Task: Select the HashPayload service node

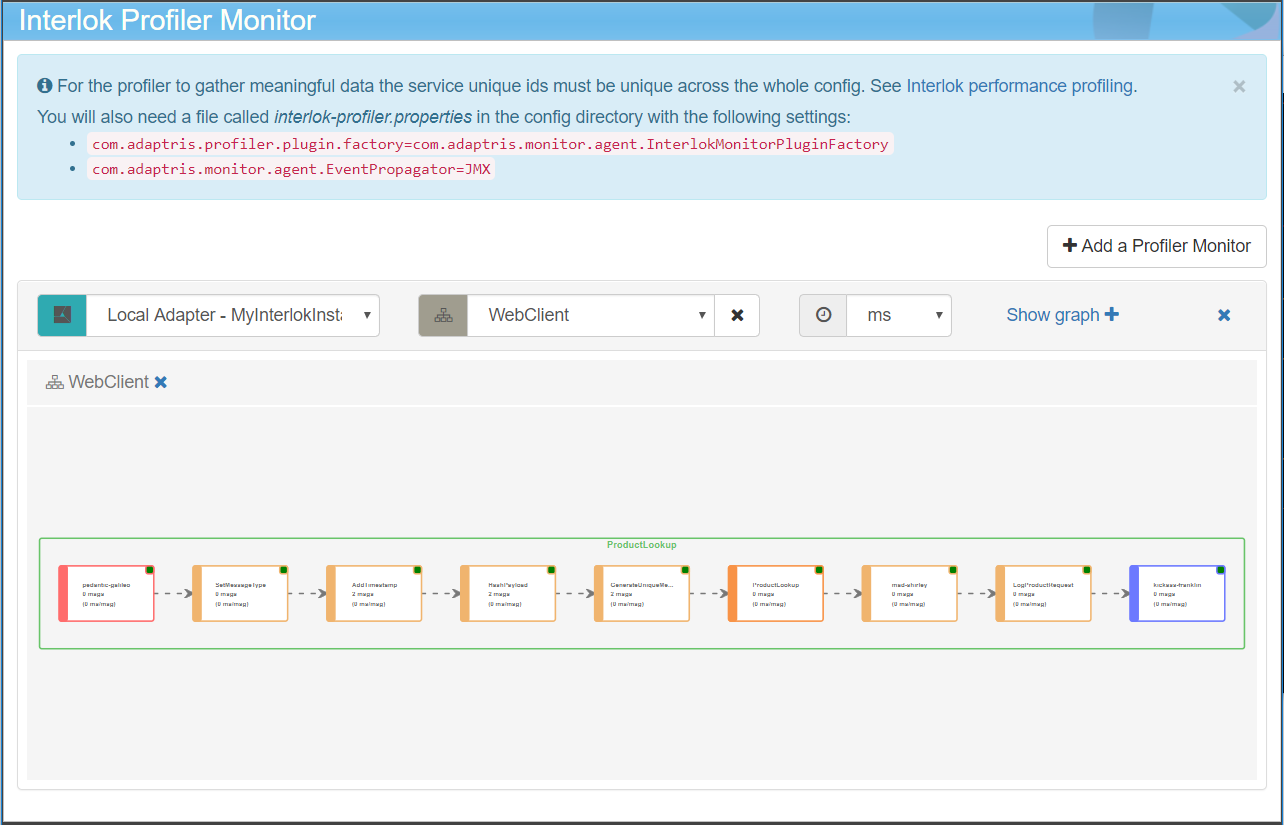Action: [508, 594]
